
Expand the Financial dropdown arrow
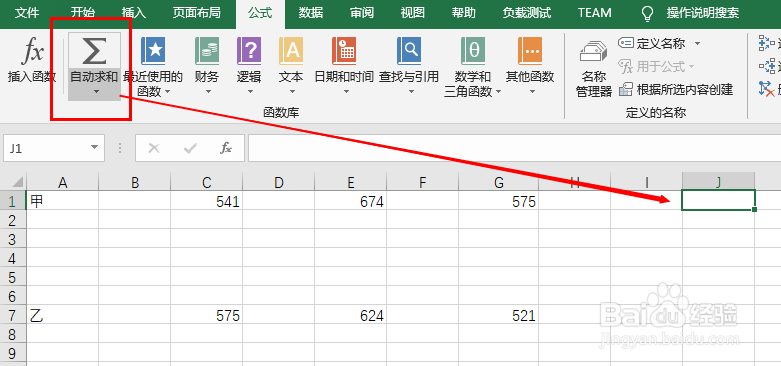(207, 92)
